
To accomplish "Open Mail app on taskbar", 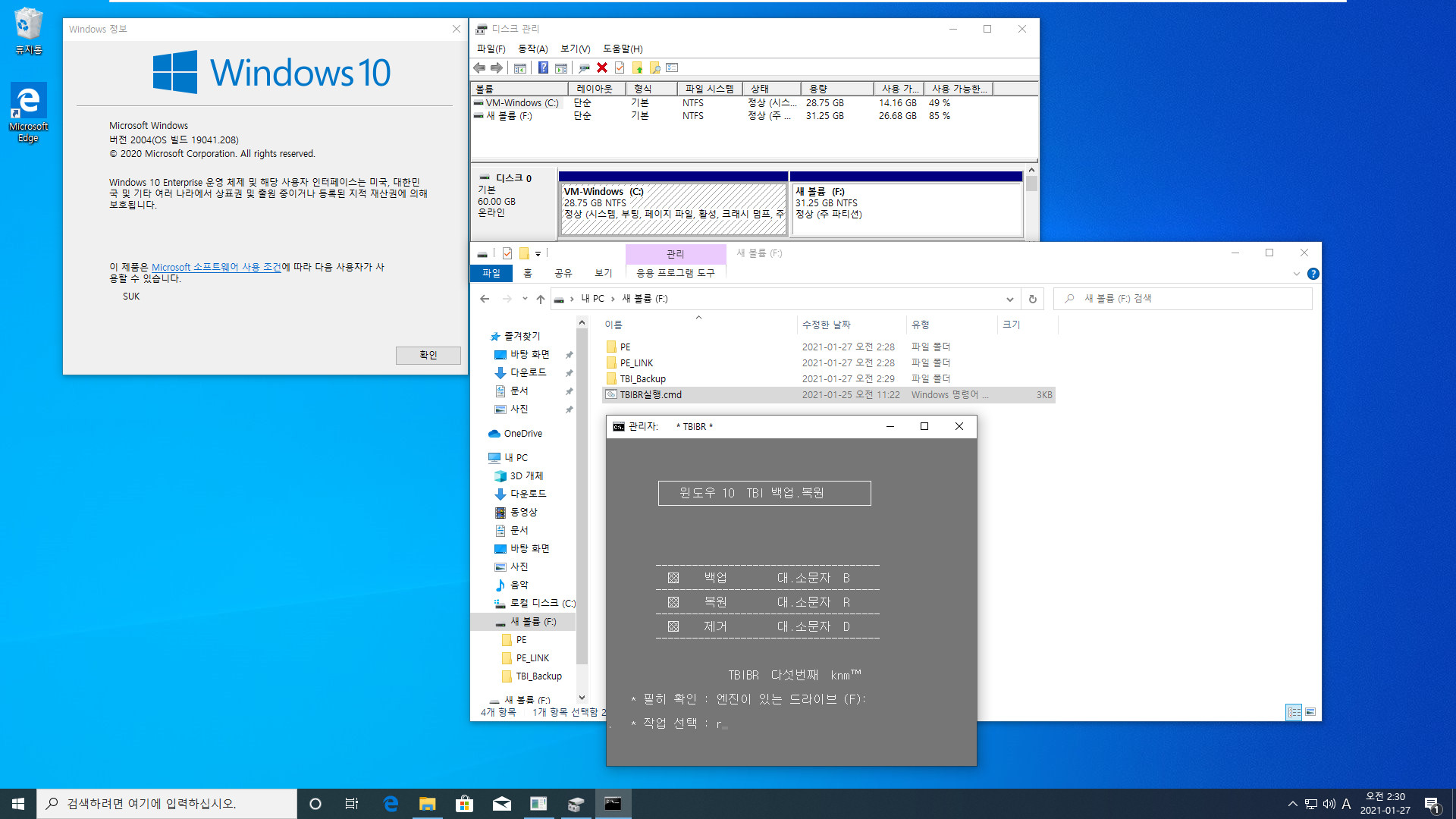I will click(x=501, y=804).
